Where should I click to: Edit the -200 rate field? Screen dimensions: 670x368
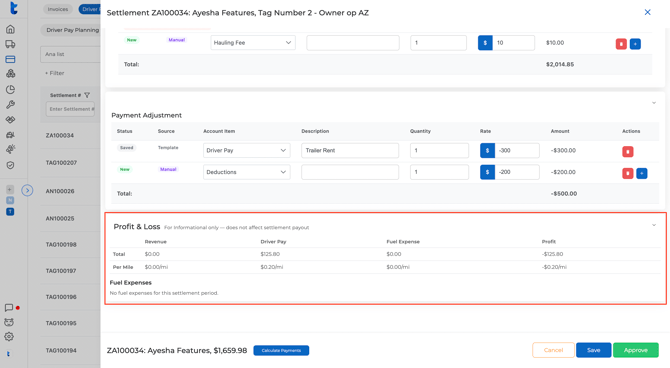click(x=517, y=172)
